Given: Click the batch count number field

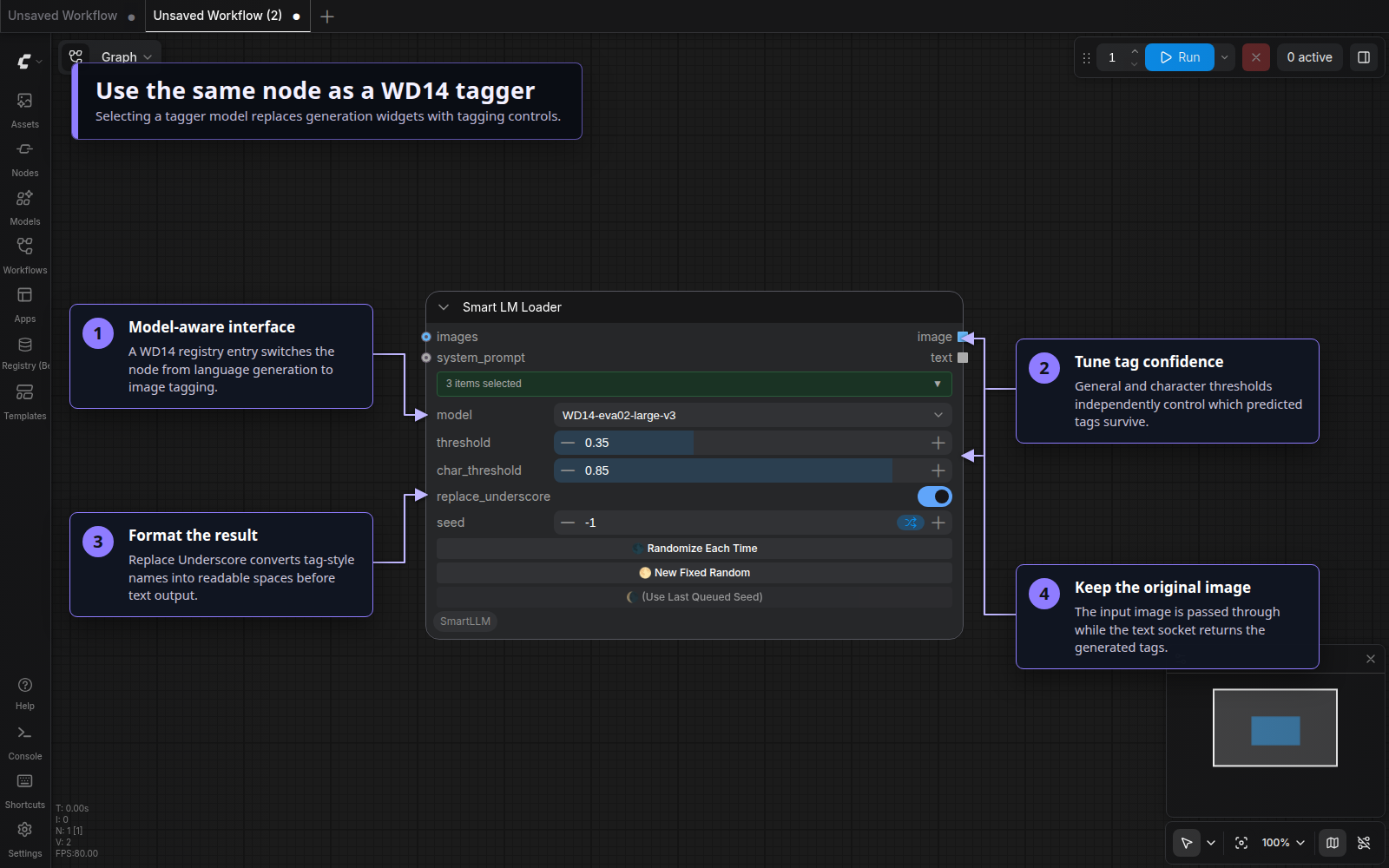Looking at the screenshot, I should [1112, 57].
